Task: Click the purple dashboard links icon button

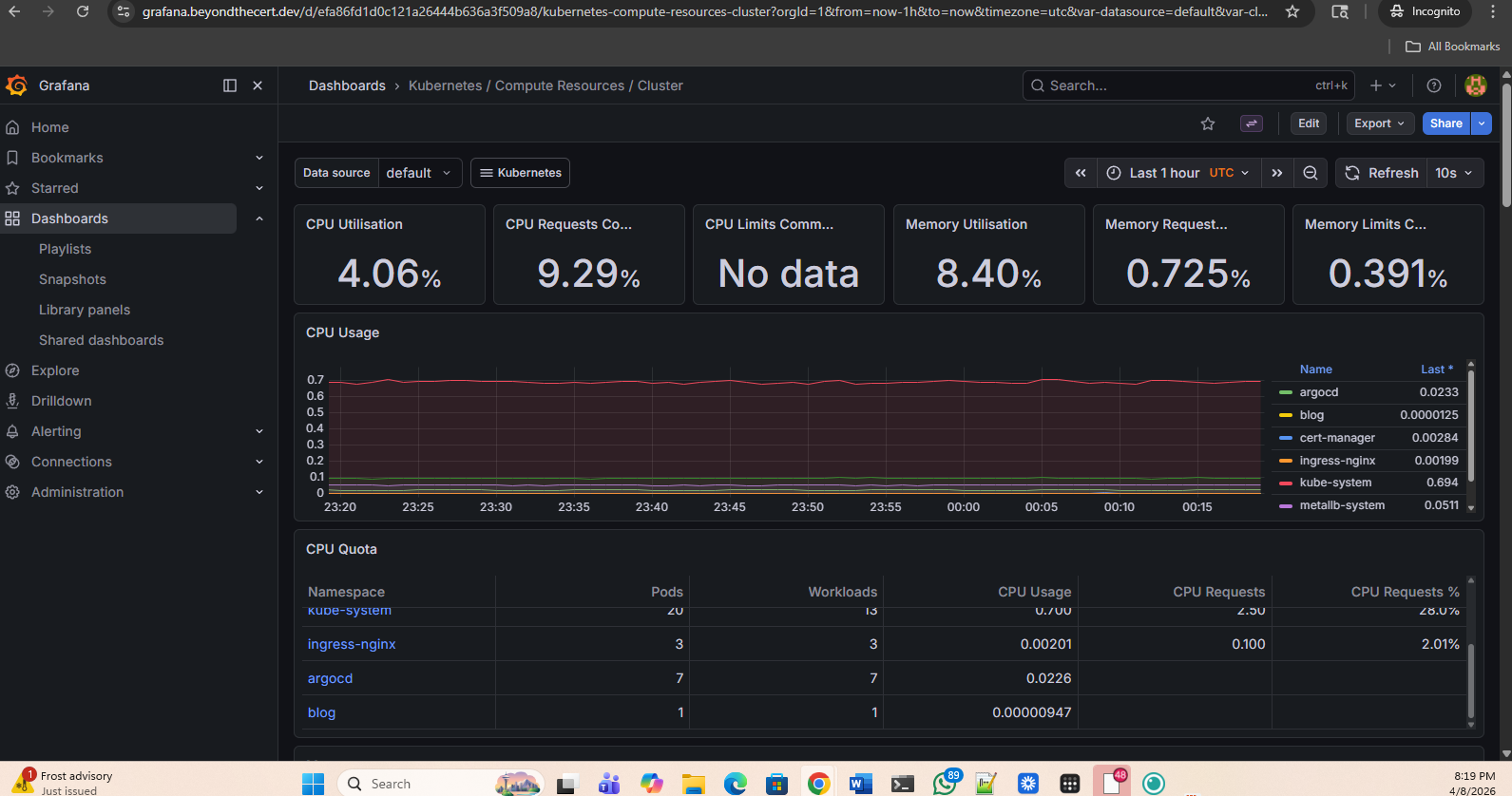Action: 1252,123
